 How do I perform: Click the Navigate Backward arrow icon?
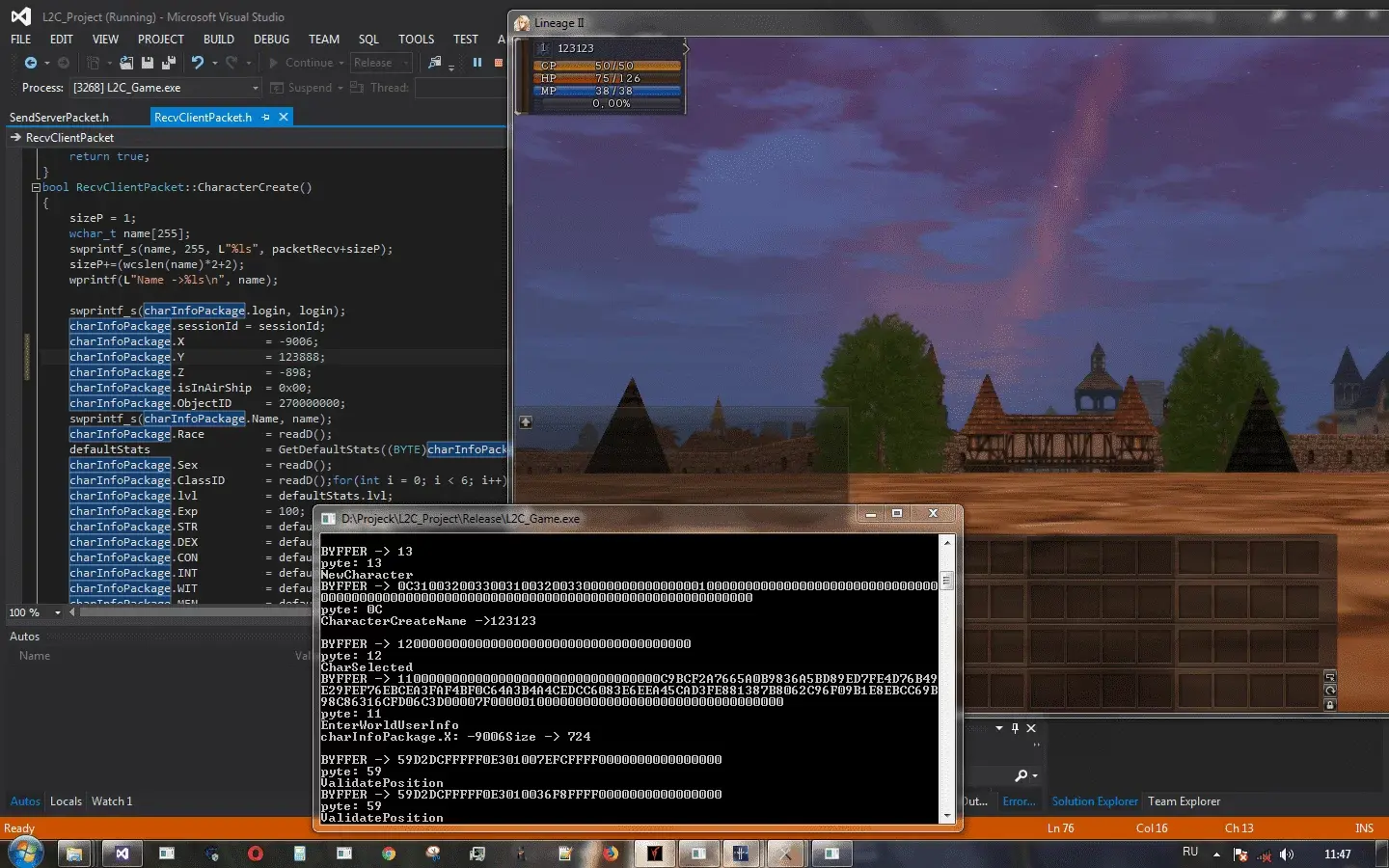point(30,63)
